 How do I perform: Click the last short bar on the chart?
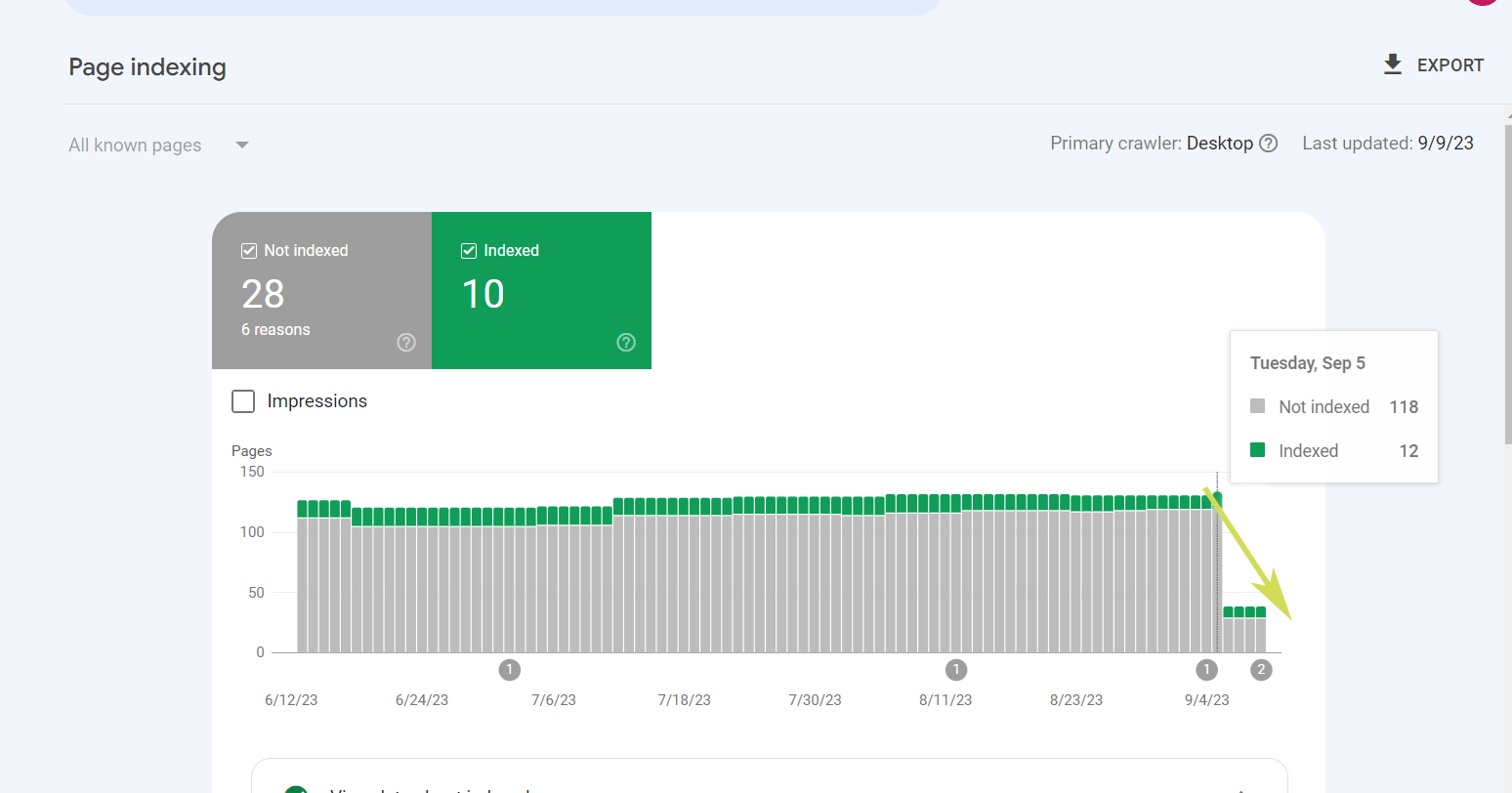1261,630
